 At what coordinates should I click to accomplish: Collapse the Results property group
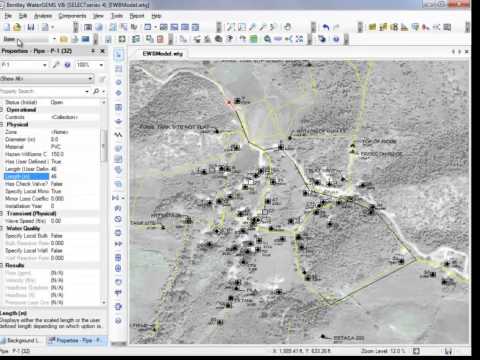2,265
